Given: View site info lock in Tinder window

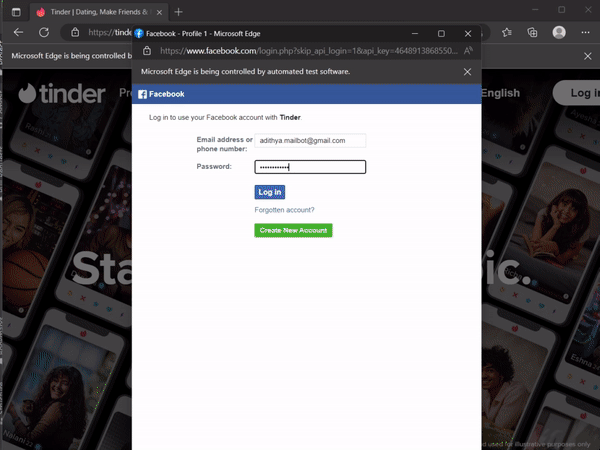Looking at the screenshot, I should (x=75, y=33).
